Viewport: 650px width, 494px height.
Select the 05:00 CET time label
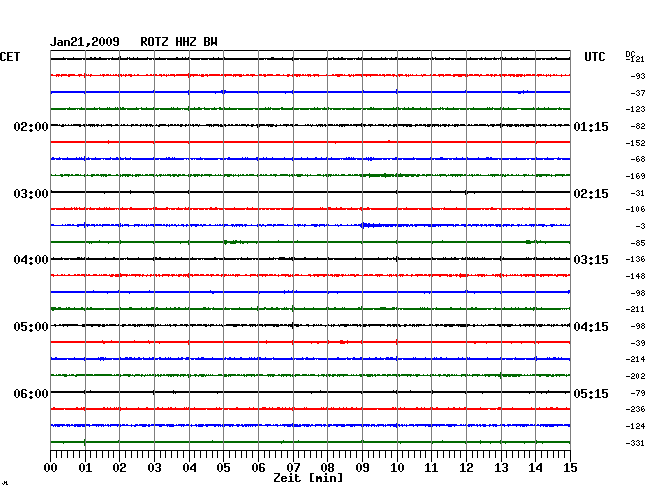pyautogui.click(x=31, y=327)
